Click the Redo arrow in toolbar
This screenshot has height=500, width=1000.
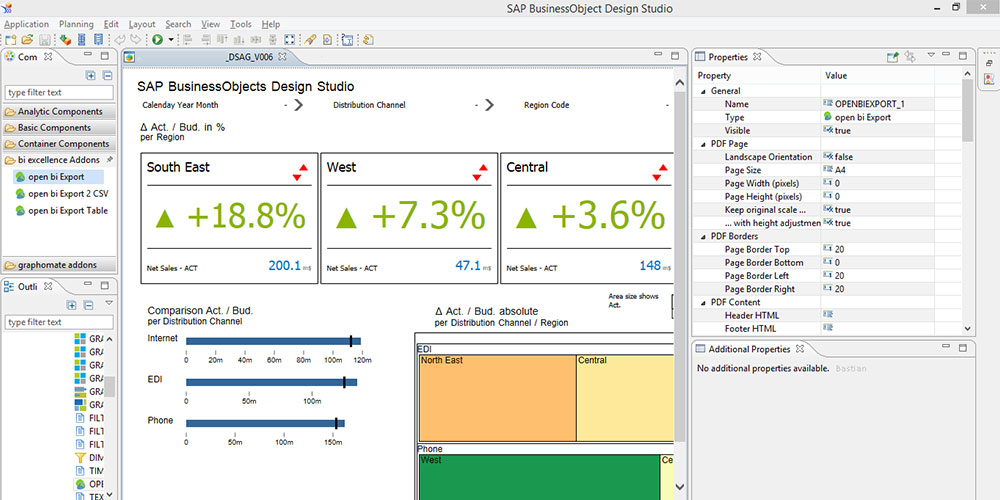click(x=137, y=40)
